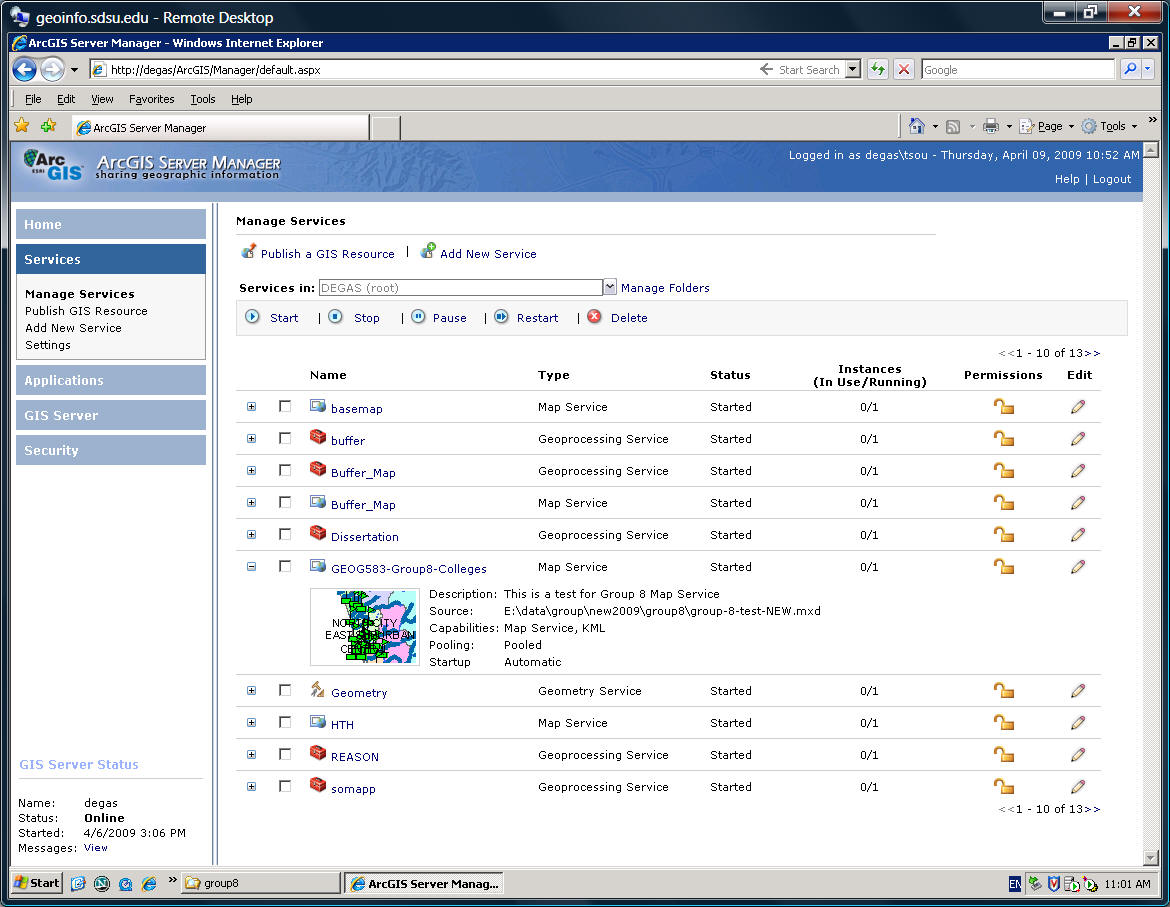
Task: Edit the HTH service with pencil icon
Action: [x=1078, y=723]
